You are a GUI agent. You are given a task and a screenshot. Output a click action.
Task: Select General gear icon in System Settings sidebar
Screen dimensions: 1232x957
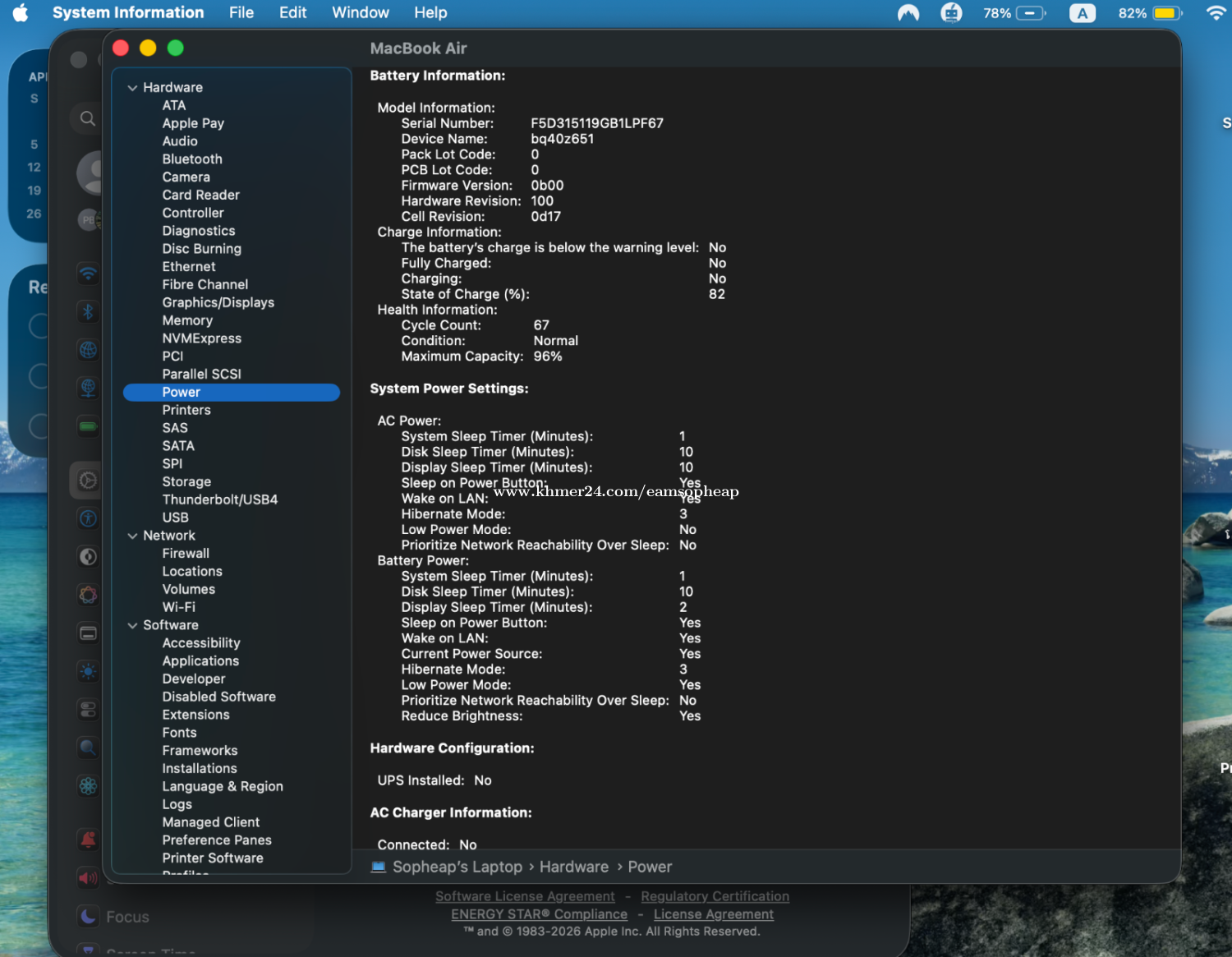coord(88,481)
